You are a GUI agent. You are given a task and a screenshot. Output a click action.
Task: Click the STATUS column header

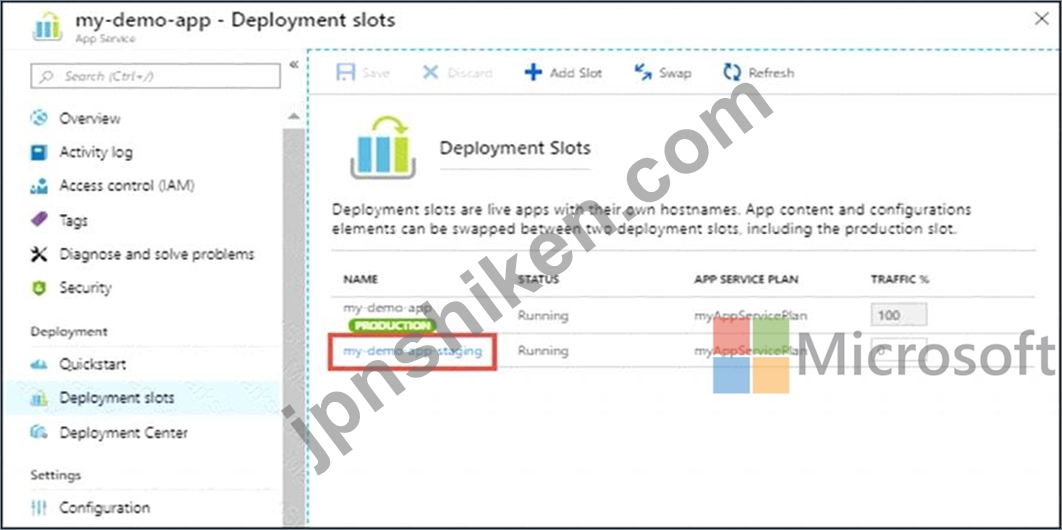(538, 279)
